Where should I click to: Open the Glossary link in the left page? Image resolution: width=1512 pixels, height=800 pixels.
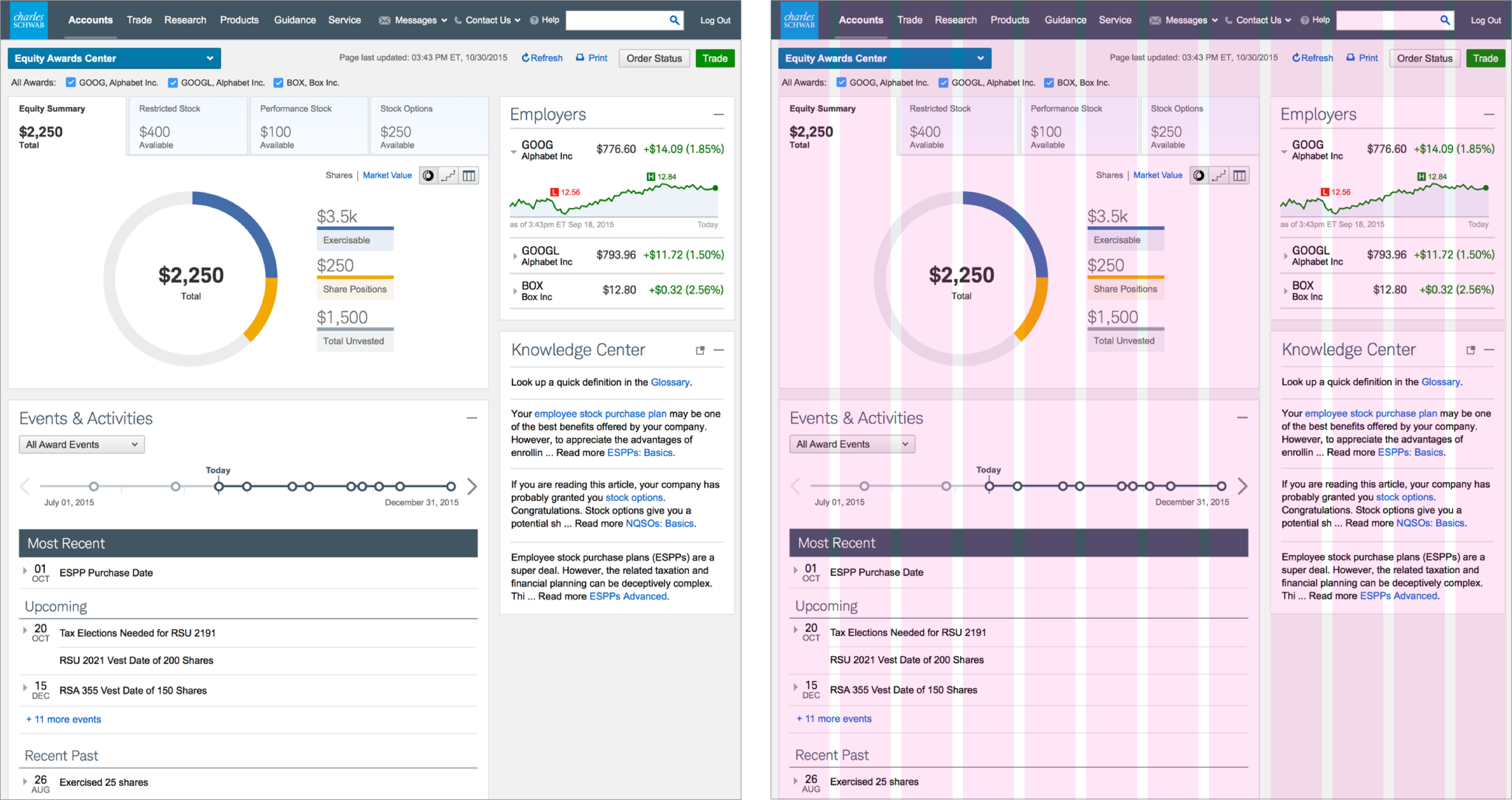(x=670, y=383)
